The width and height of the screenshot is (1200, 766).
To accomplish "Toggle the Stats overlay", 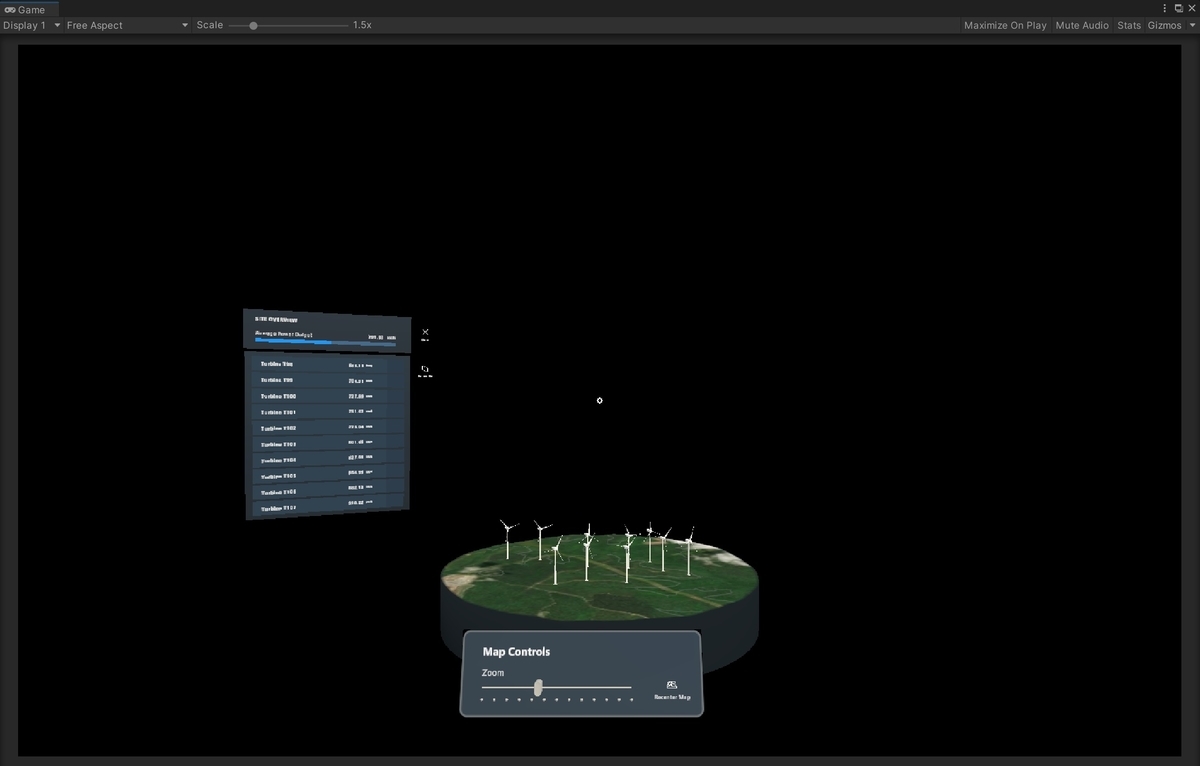I will coord(1129,25).
